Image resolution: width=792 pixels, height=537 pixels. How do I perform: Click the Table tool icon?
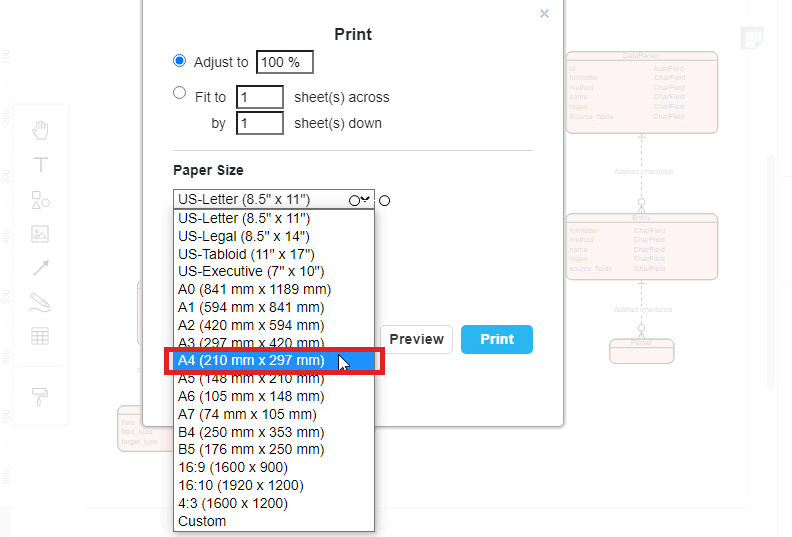click(40, 336)
